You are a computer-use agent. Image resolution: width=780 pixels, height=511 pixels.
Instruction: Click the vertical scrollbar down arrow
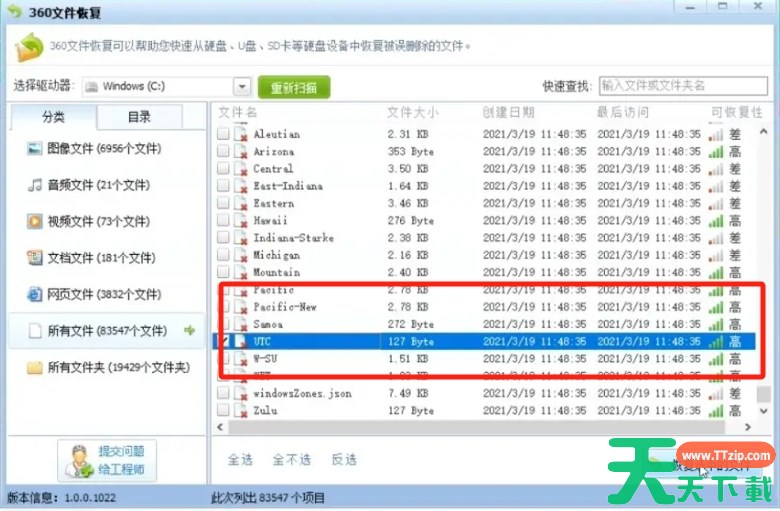764,410
